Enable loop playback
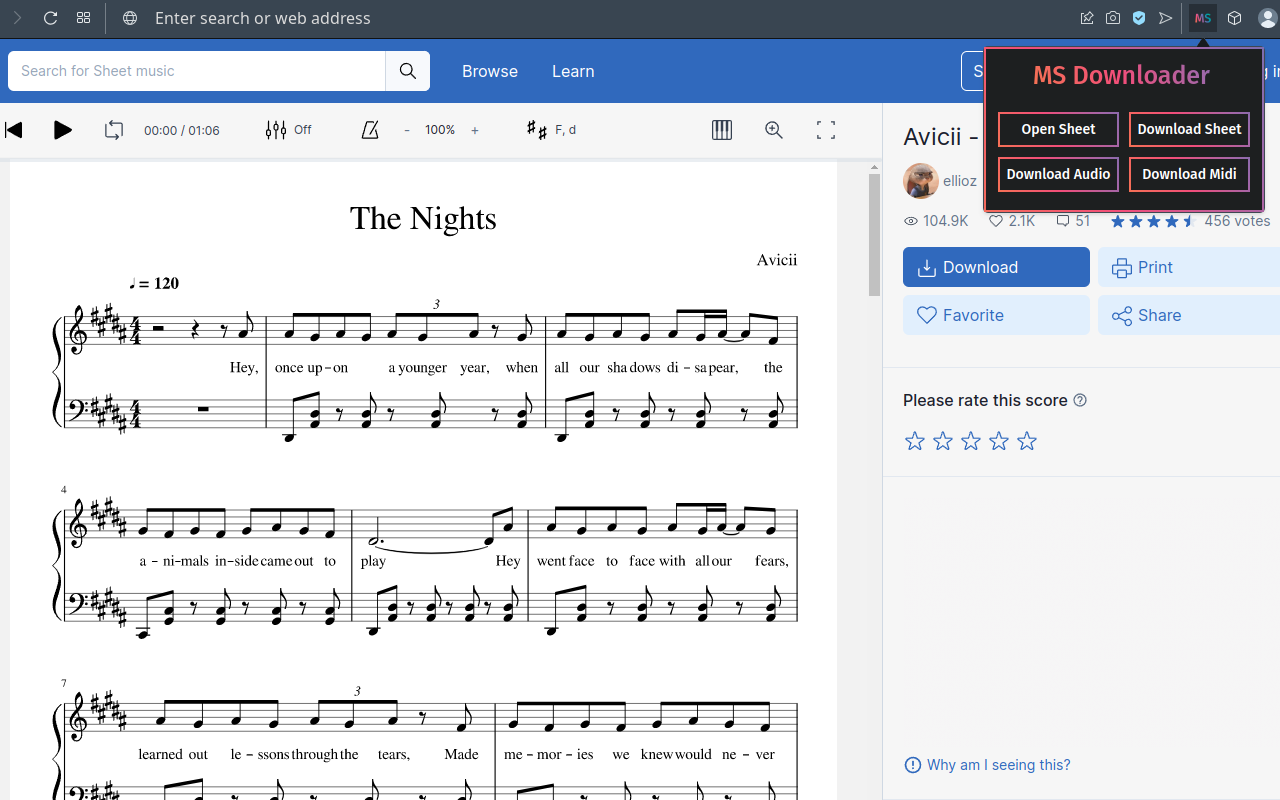Image resolution: width=1280 pixels, height=800 pixels. (x=114, y=130)
